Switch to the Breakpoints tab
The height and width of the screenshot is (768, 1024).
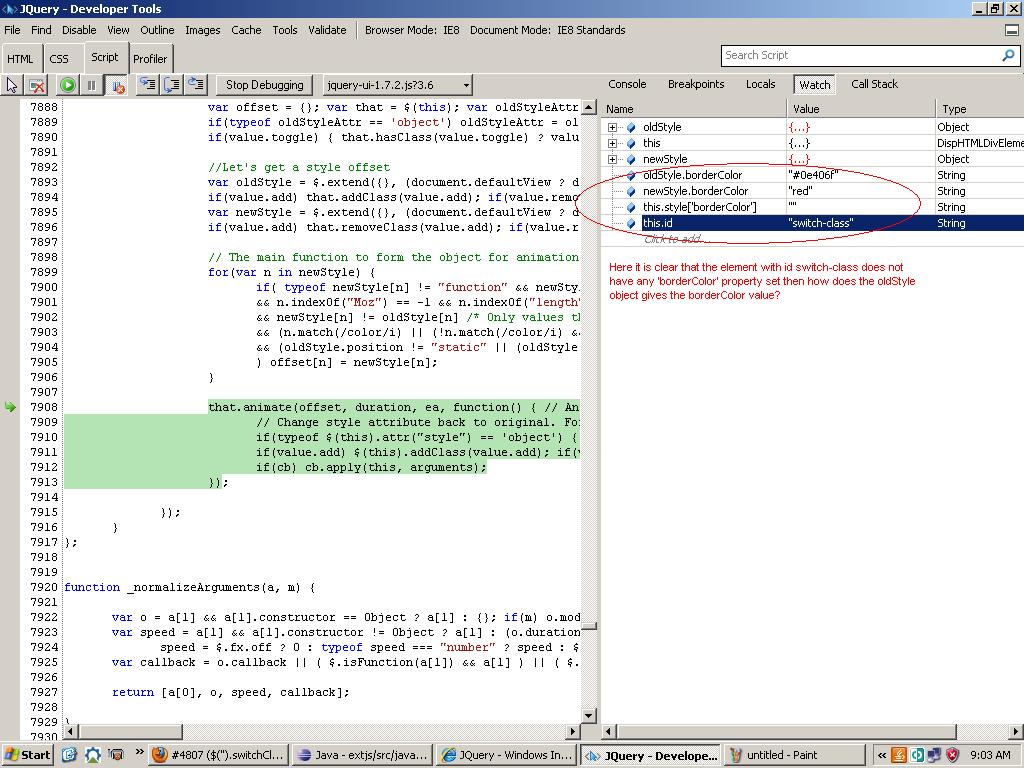coord(696,85)
